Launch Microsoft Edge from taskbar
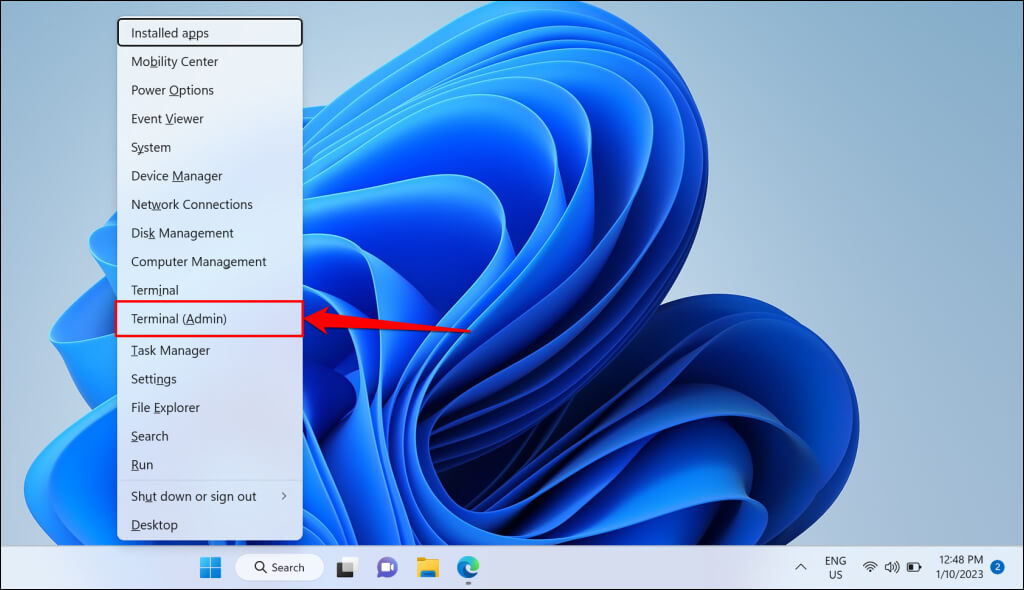The image size is (1024, 590). (468, 567)
